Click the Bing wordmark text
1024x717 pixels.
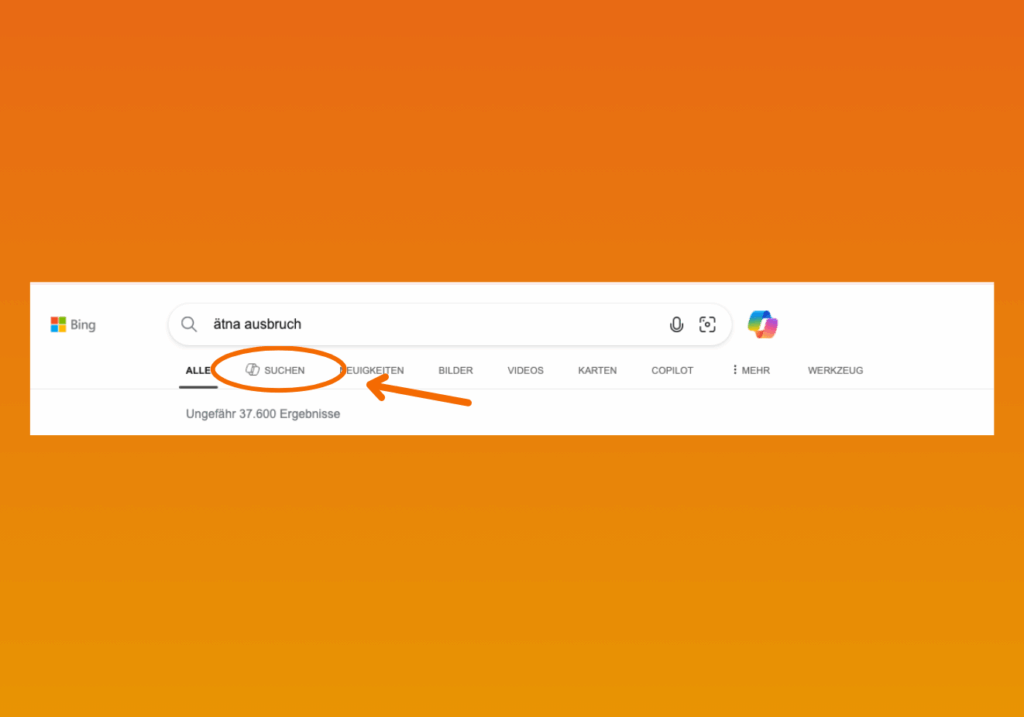(83, 325)
